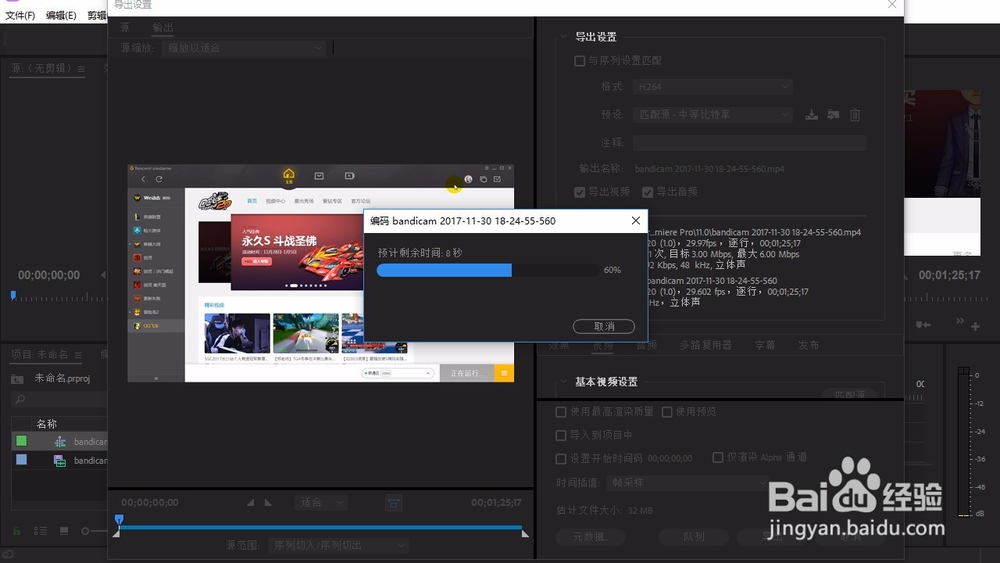The height and width of the screenshot is (563, 1000).
Task: Click output name bandicam 2017-11-30 18-24-55-560.mp4 link
Action: click(x=709, y=169)
